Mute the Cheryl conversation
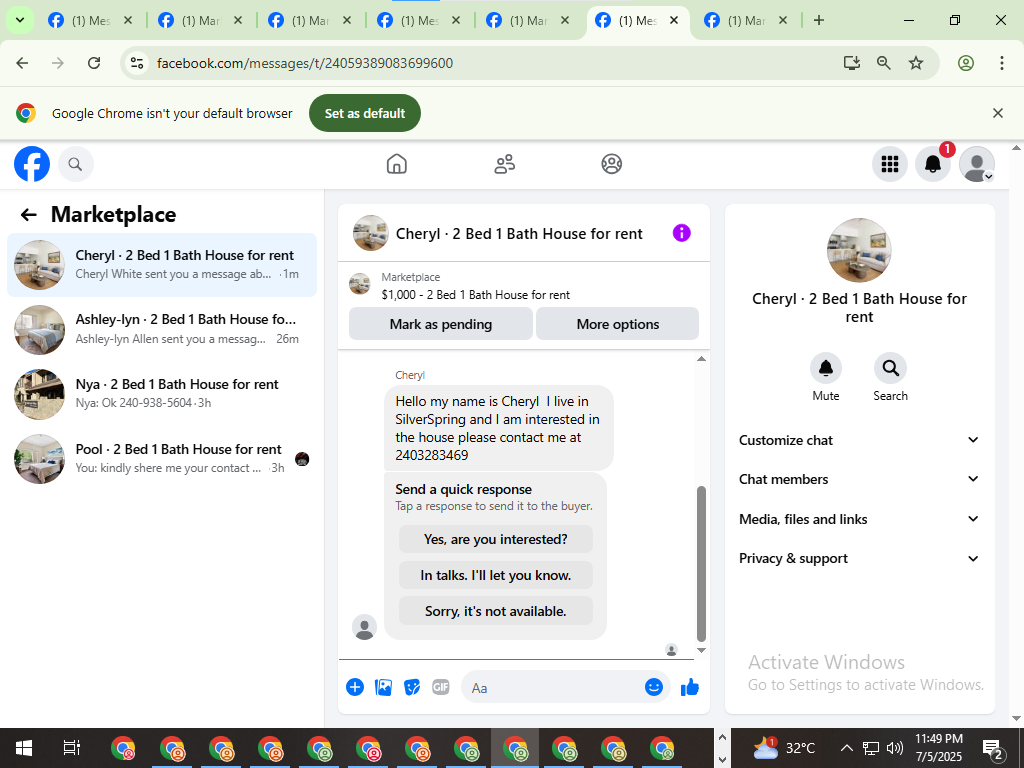This screenshot has height=768, width=1024. point(825,368)
